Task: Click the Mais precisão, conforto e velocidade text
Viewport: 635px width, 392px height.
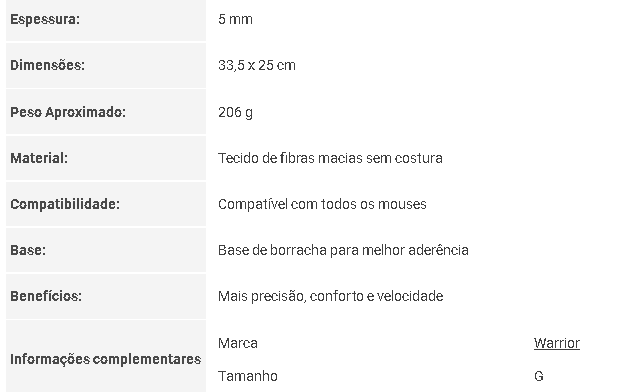Action: pyautogui.click(x=330, y=296)
